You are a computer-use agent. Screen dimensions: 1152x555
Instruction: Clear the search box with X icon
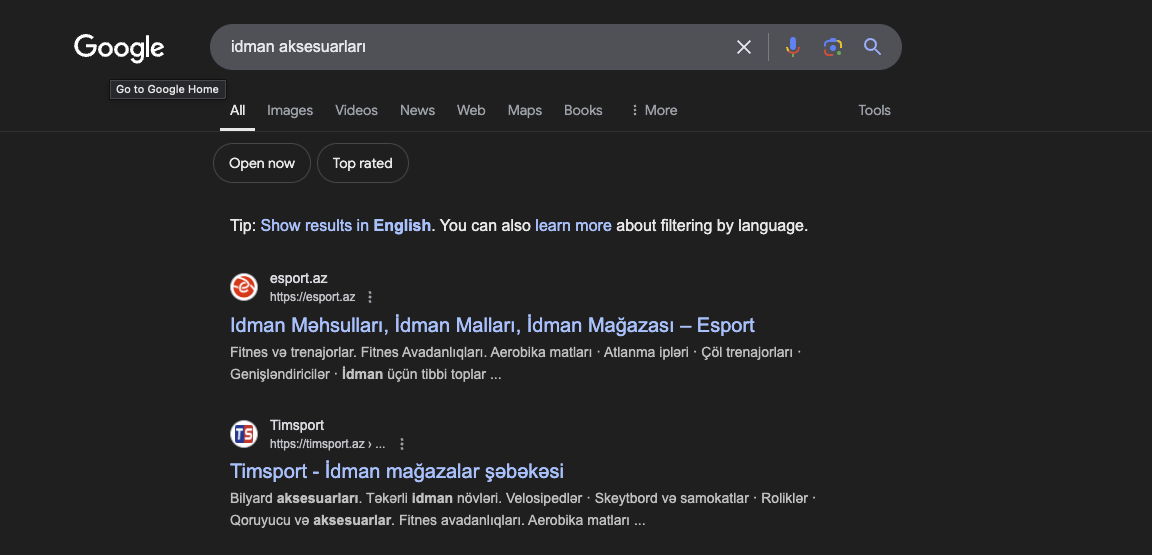click(x=744, y=47)
